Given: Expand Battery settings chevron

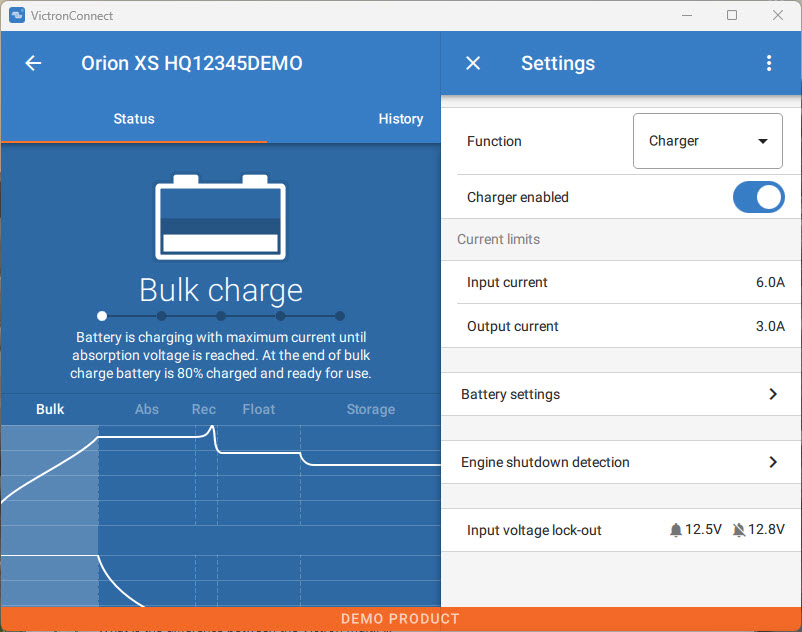Looking at the screenshot, I should (772, 394).
